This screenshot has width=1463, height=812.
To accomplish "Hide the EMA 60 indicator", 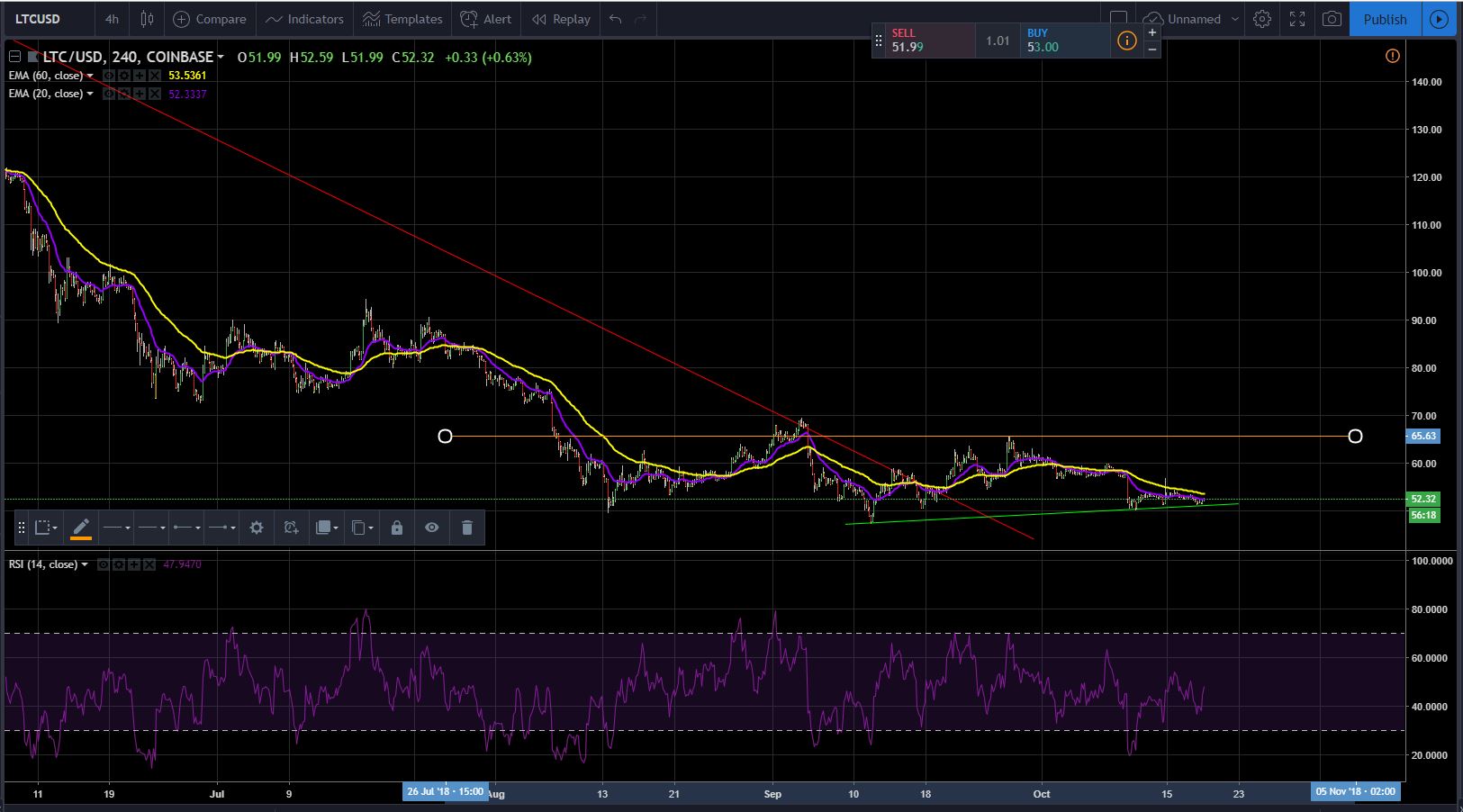I will tap(109, 76).
